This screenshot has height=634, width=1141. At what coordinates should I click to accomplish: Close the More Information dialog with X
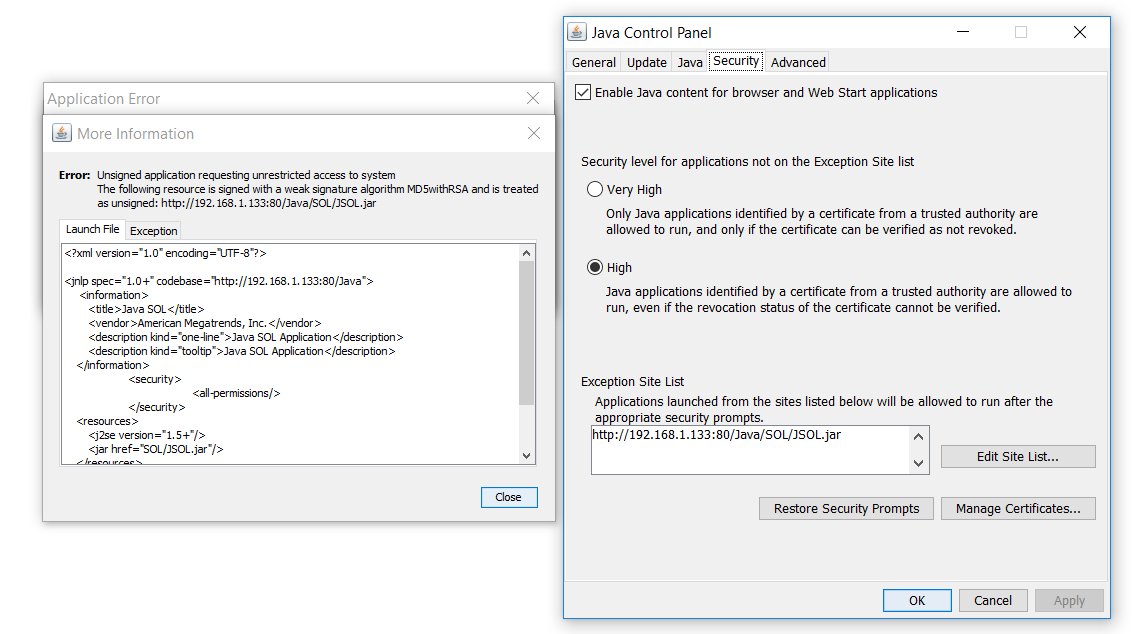[533, 133]
